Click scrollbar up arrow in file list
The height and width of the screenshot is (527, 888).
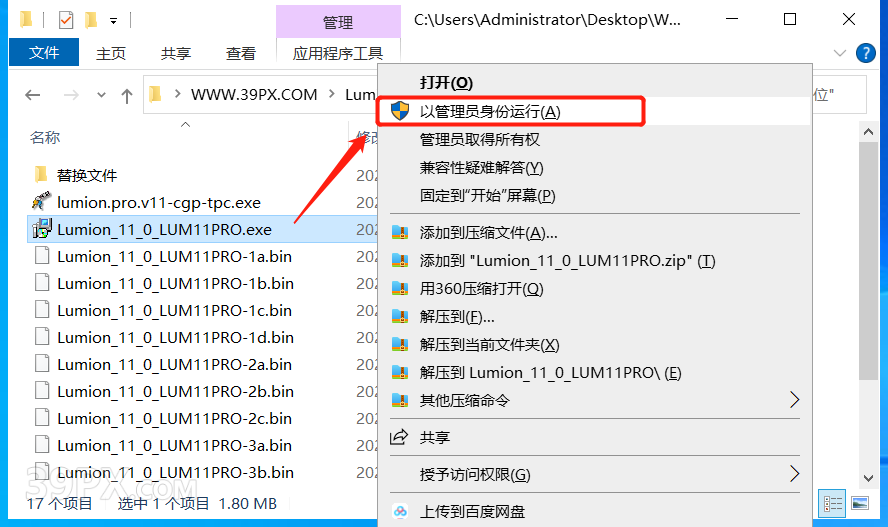coord(868,132)
